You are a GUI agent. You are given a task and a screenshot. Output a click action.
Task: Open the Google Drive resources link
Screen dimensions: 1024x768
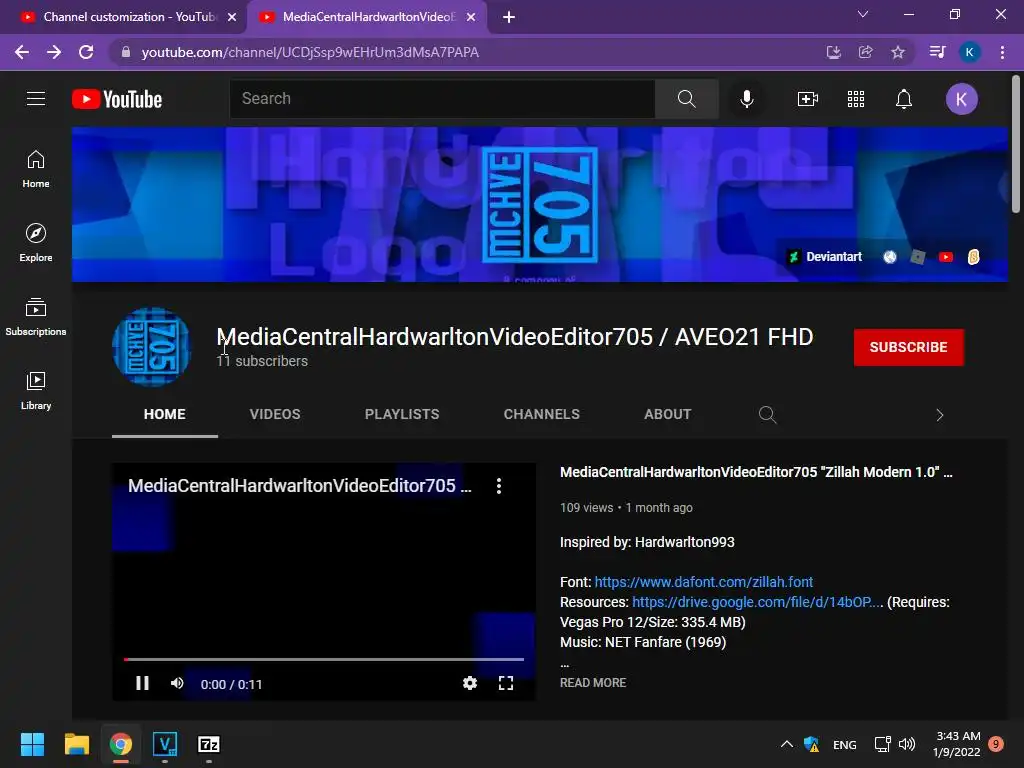pyautogui.click(x=758, y=602)
